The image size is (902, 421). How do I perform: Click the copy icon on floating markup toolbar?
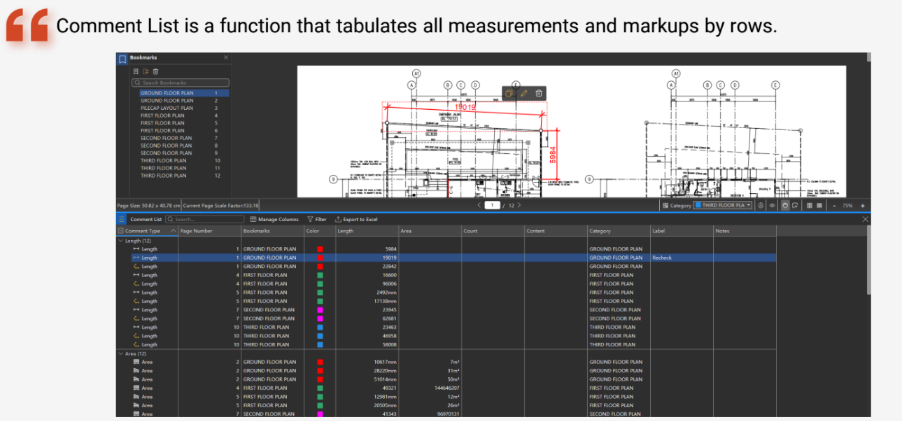[508, 93]
